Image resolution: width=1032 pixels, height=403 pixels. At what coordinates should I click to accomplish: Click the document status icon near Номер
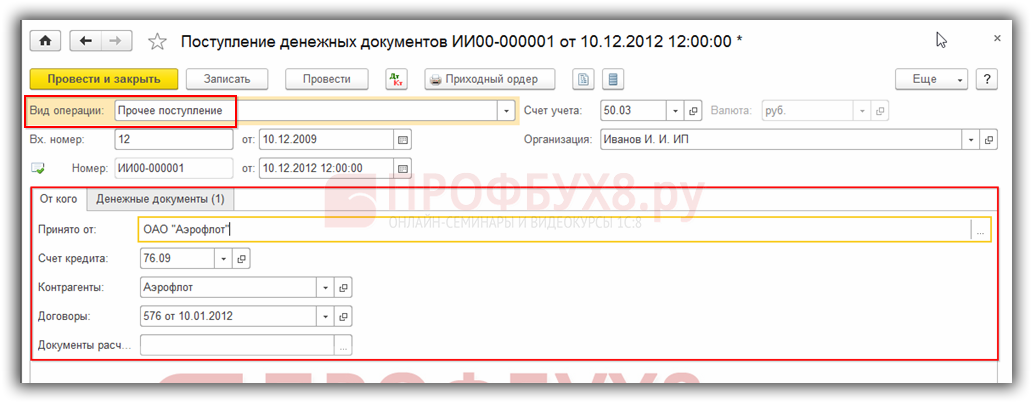(x=38, y=169)
